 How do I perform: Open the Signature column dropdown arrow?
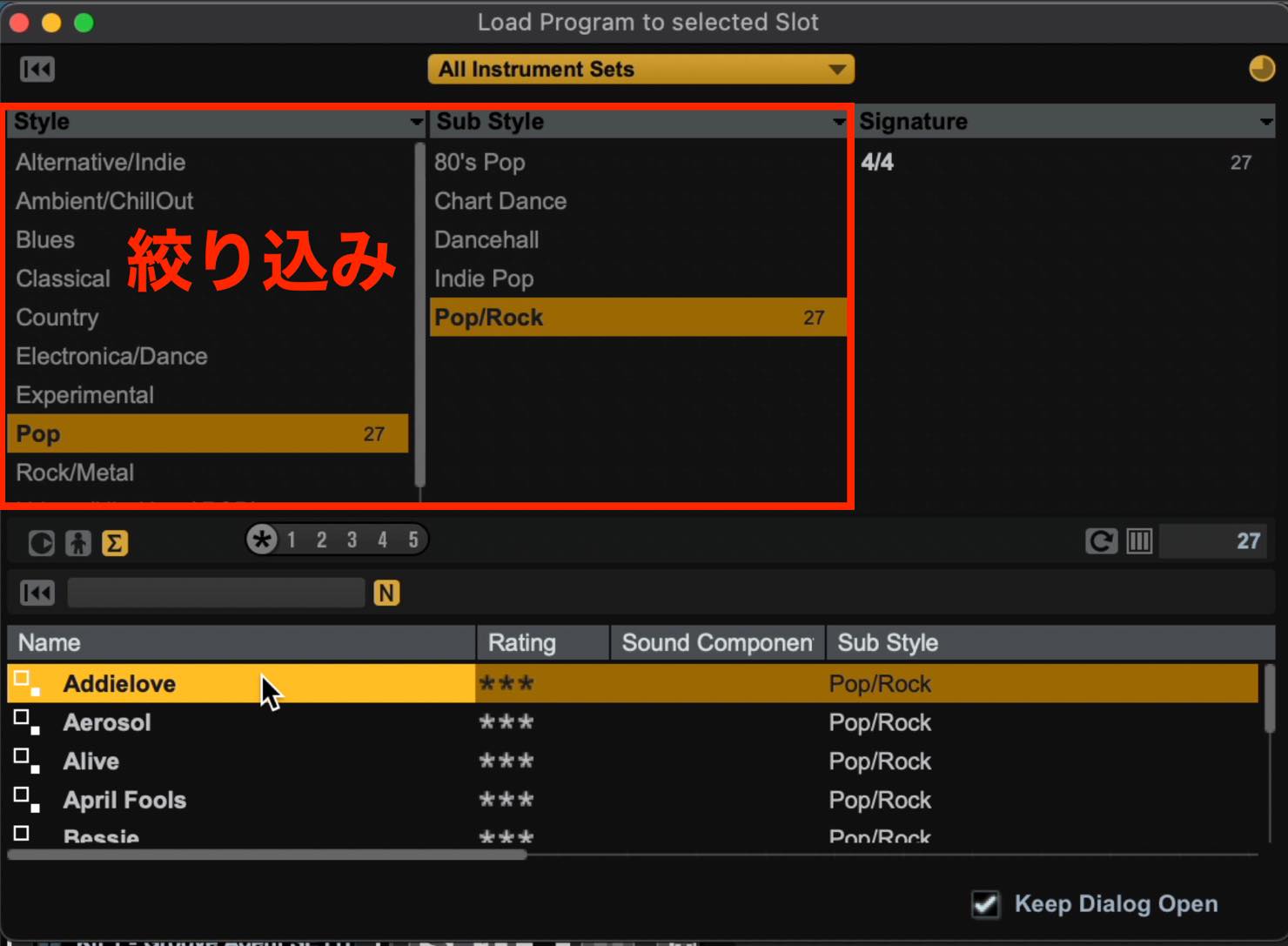pos(1266,122)
